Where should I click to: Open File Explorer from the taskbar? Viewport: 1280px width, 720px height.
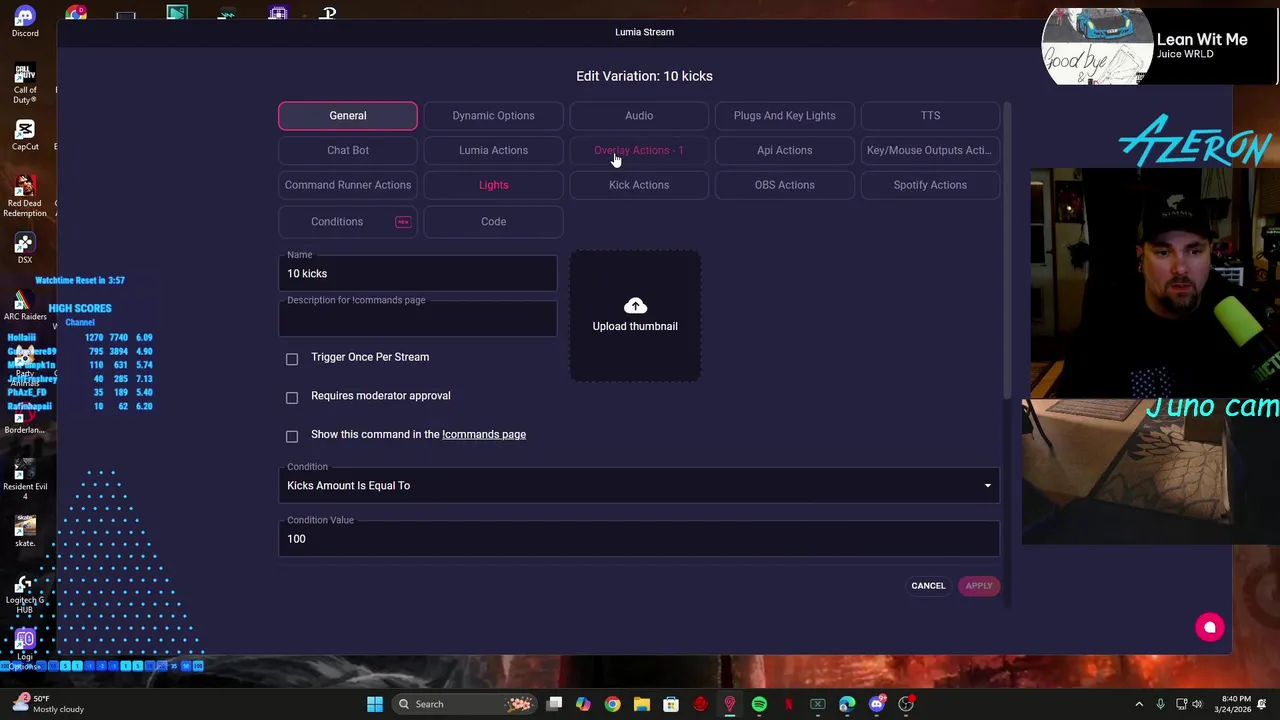click(x=641, y=704)
